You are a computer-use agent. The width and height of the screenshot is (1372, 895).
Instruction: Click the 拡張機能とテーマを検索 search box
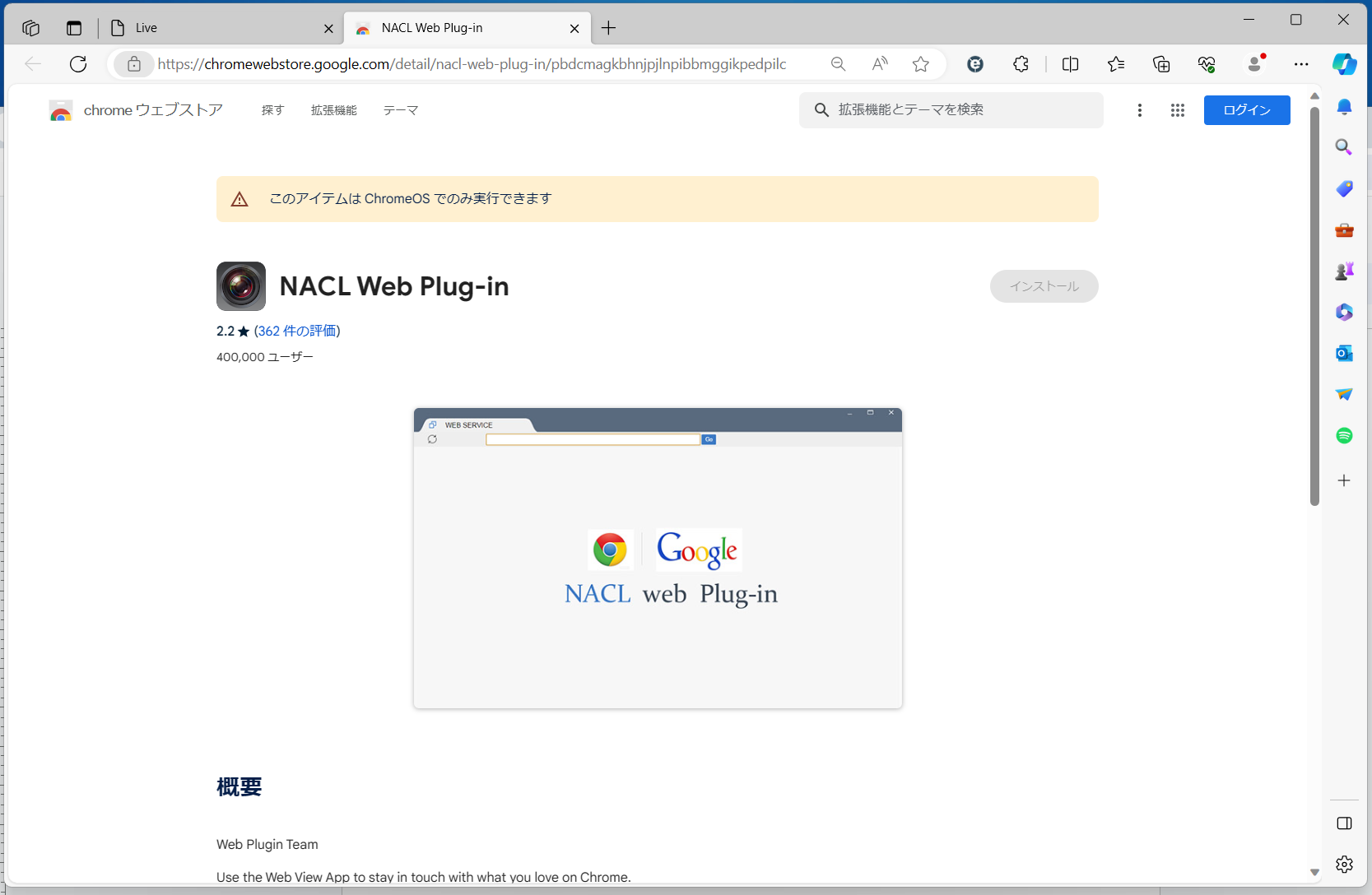click(x=951, y=110)
